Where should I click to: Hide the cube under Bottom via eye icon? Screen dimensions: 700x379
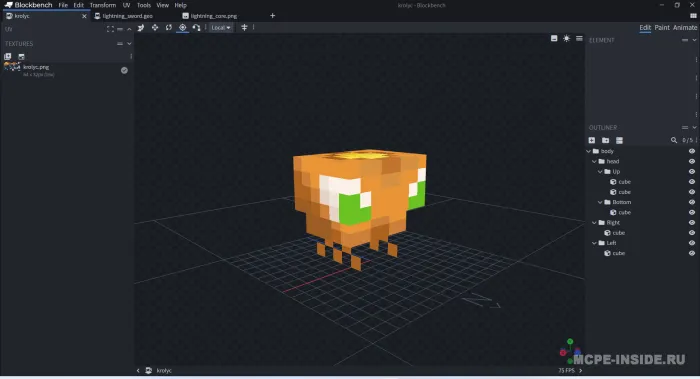[x=692, y=212]
